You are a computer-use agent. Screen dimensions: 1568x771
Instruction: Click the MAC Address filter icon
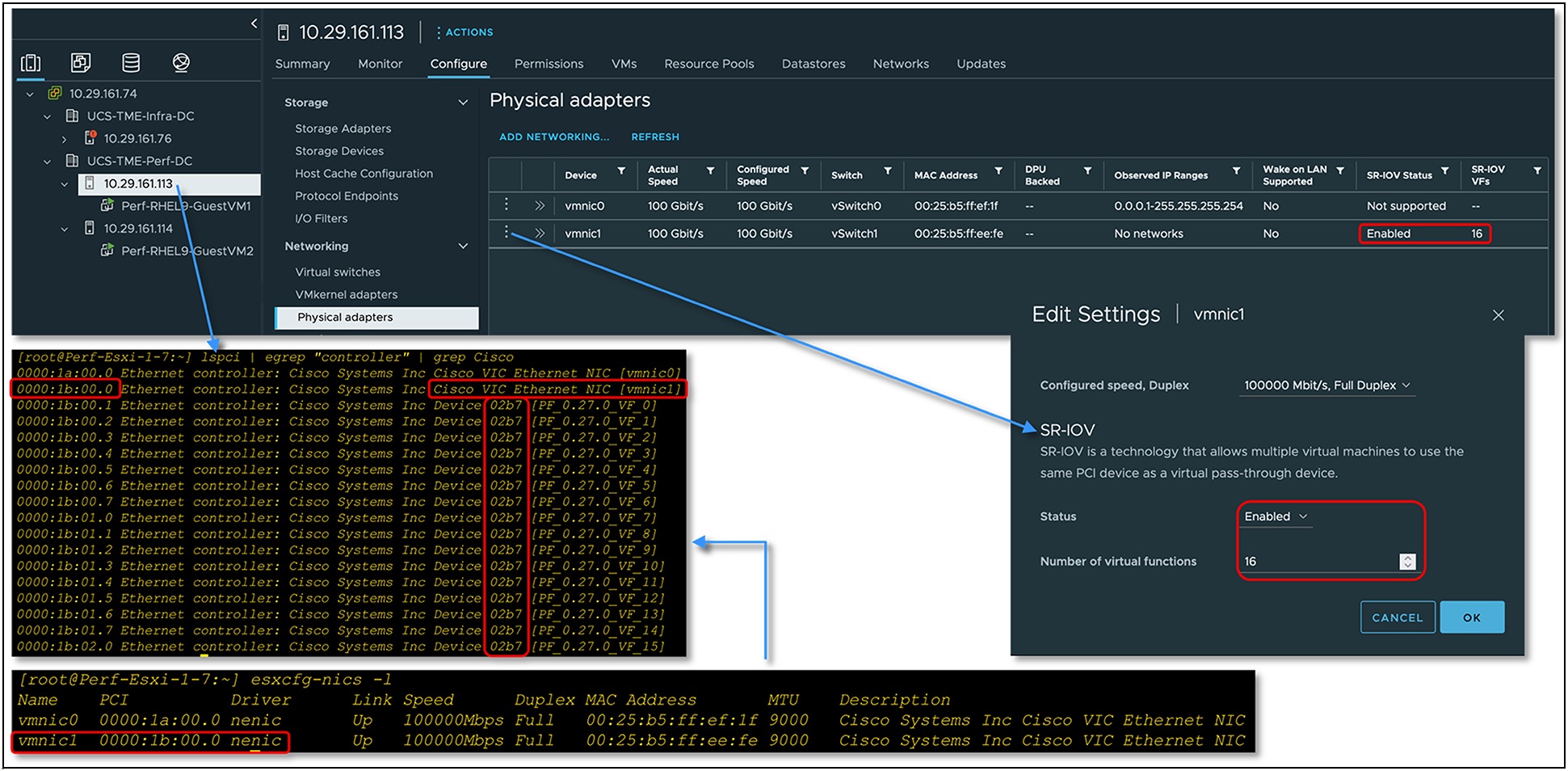click(998, 171)
